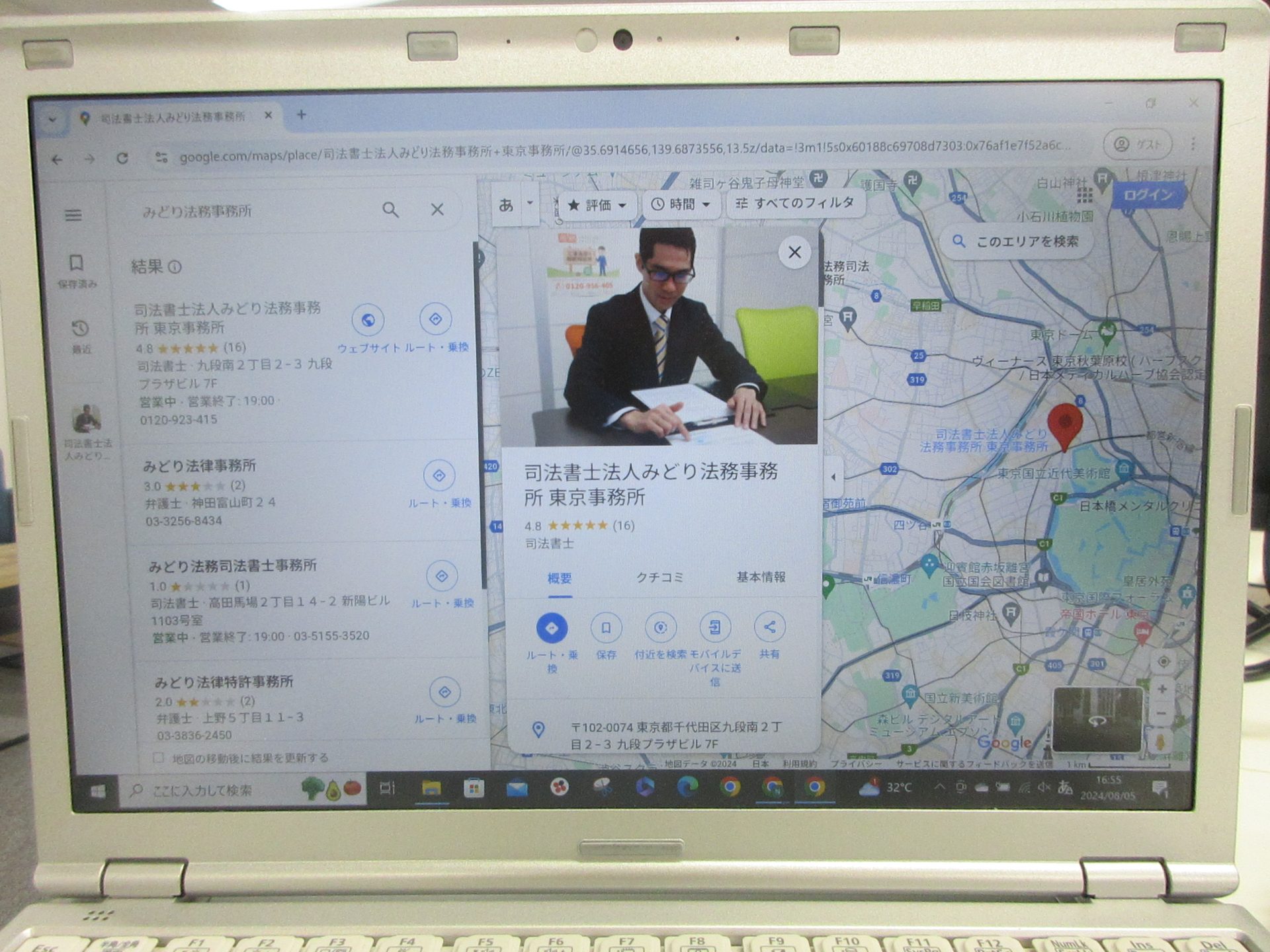
Task: Close the place detail card
Action: [x=794, y=252]
